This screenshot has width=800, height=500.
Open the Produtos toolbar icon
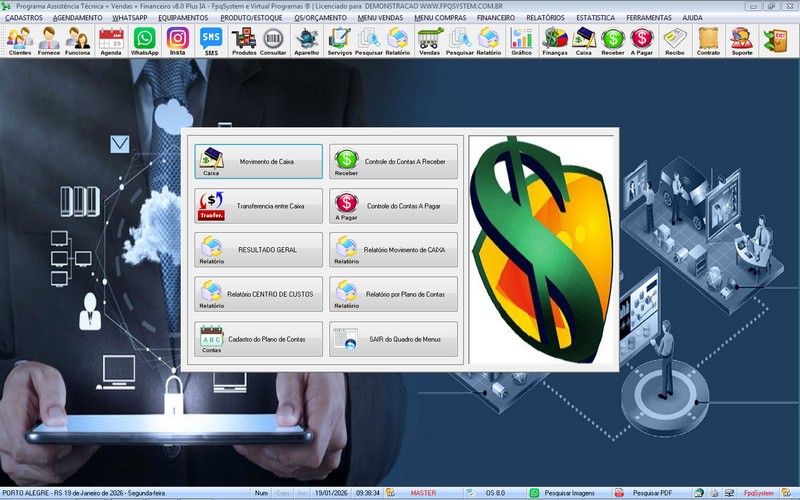click(244, 41)
